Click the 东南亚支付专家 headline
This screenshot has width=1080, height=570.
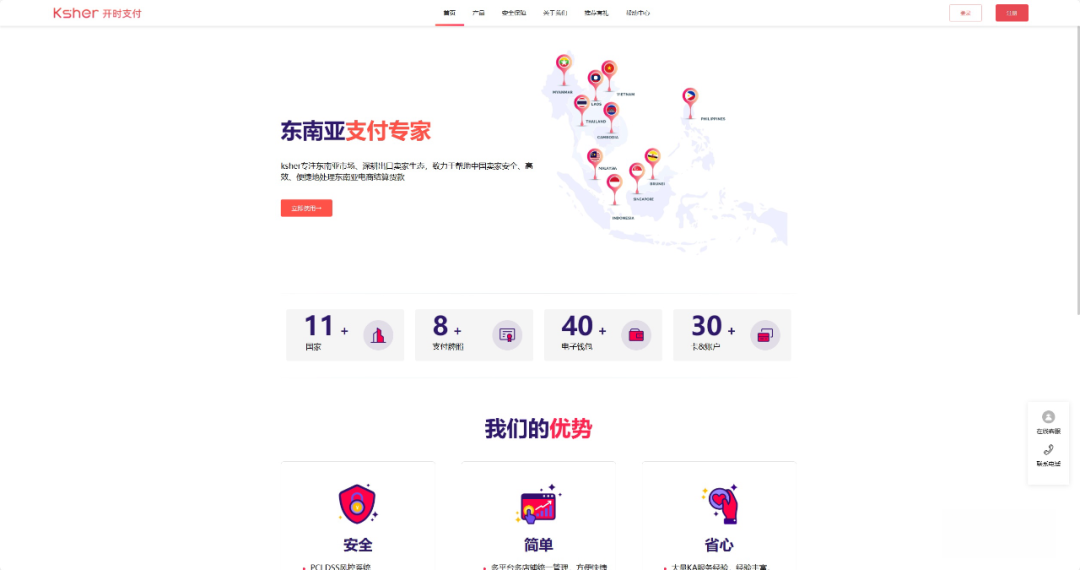(355, 131)
